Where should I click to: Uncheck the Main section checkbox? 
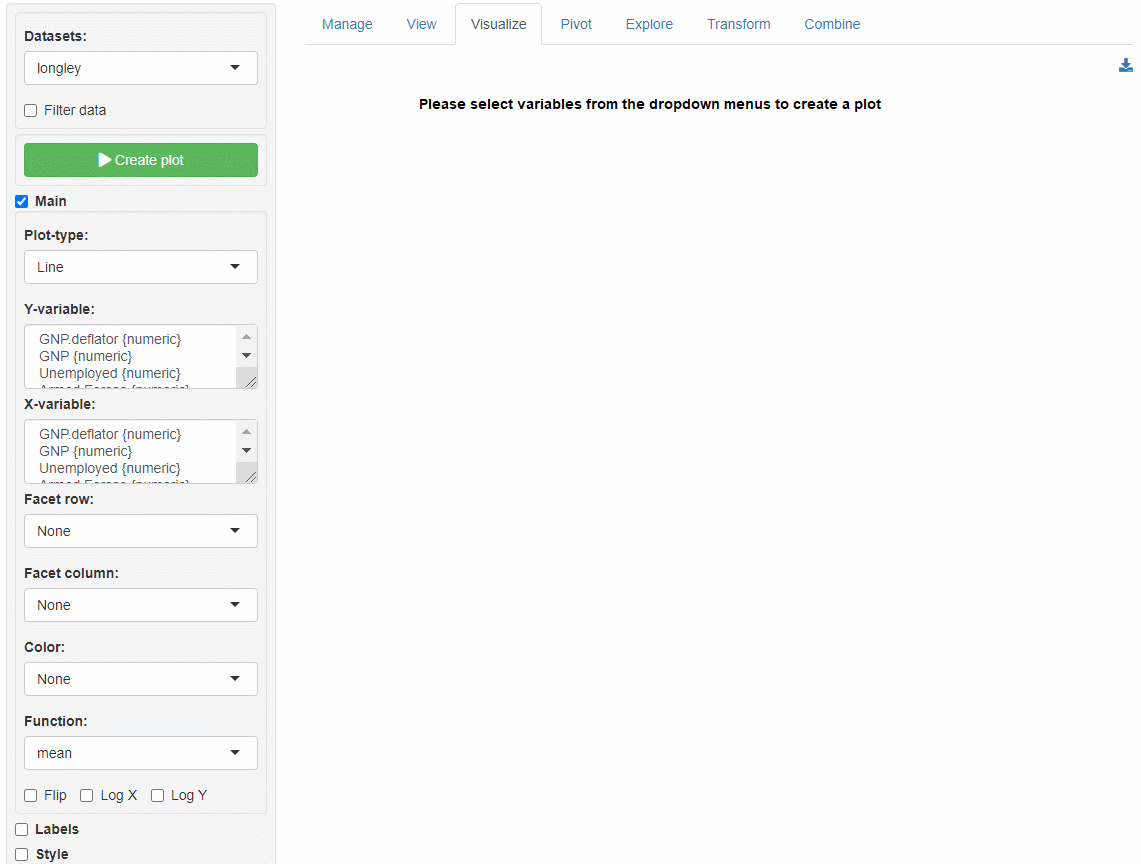point(22,201)
